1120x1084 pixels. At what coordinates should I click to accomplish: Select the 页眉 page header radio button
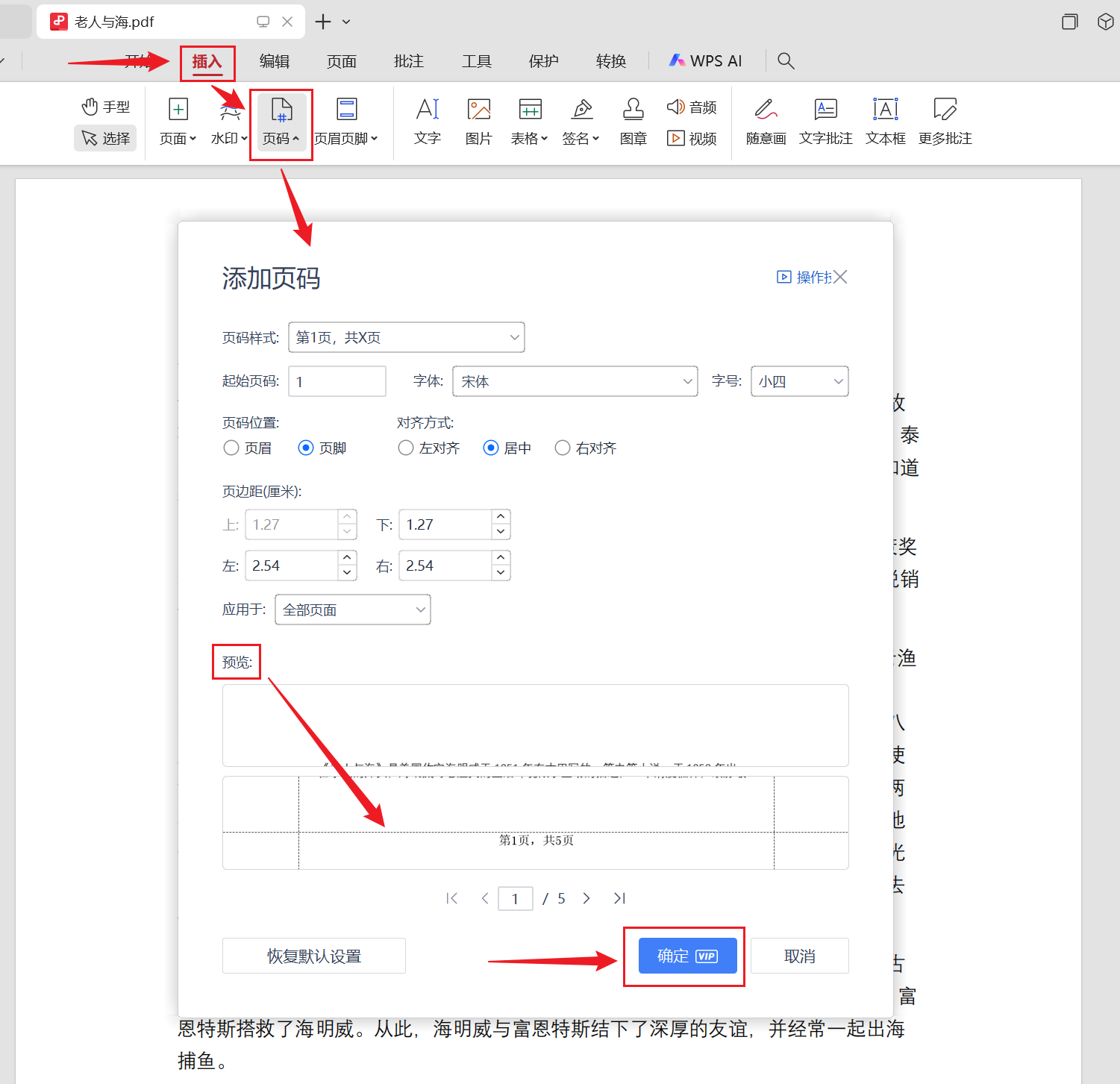pos(231,448)
